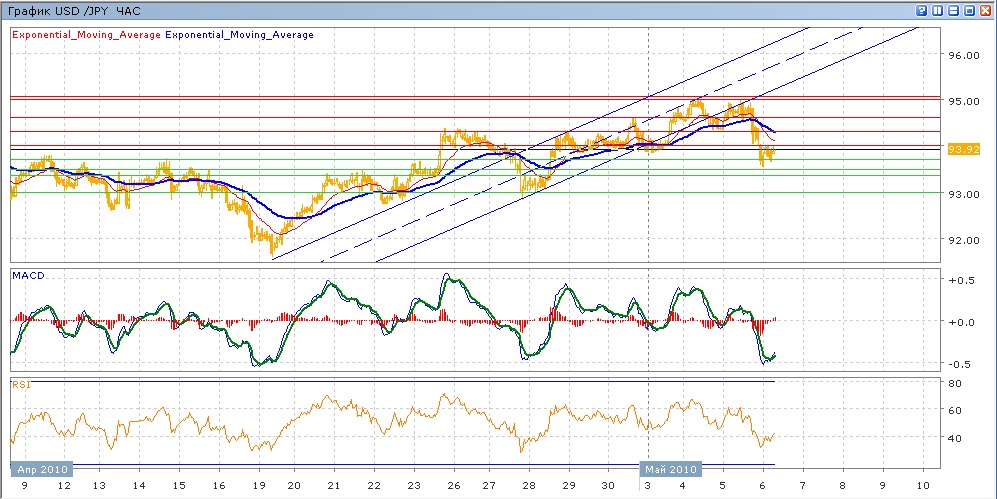Viewport: 997px width, 499px height.
Task: Click the 95.00 price axis label
Action: point(964,102)
